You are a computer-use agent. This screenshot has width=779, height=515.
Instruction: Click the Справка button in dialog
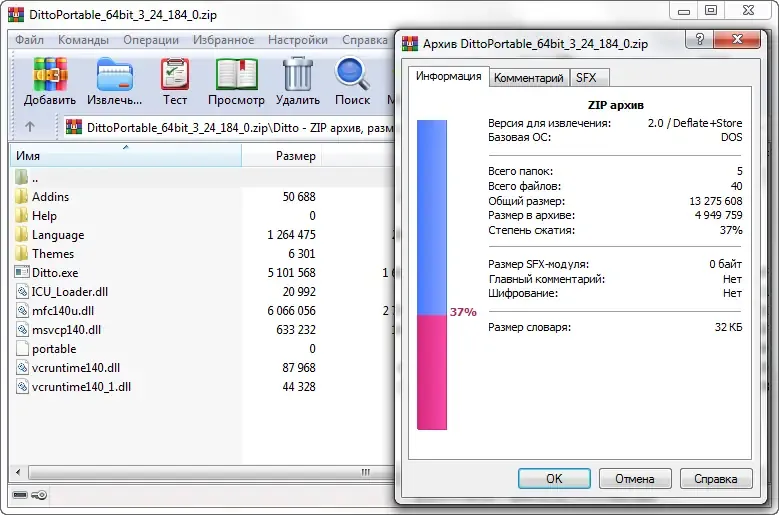tap(716, 479)
